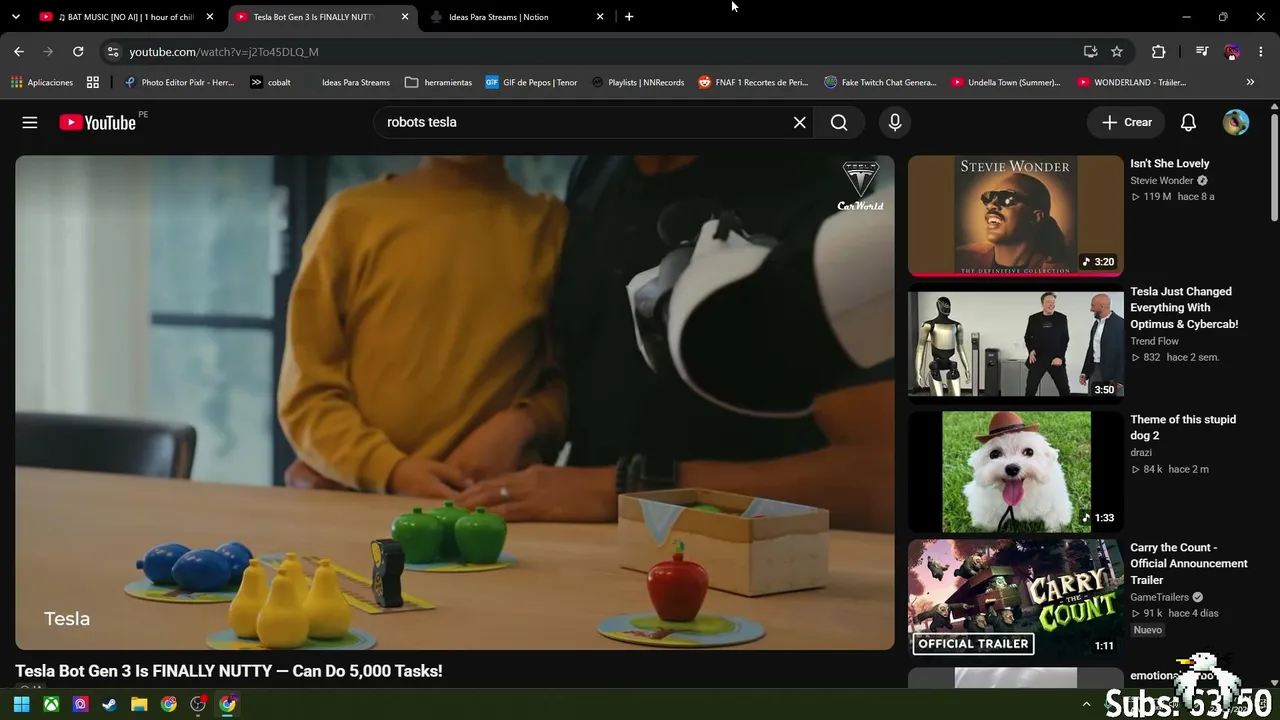The image size is (1280, 720).
Task: Expand the herramientas bookmarks folder
Action: (x=438, y=82)
